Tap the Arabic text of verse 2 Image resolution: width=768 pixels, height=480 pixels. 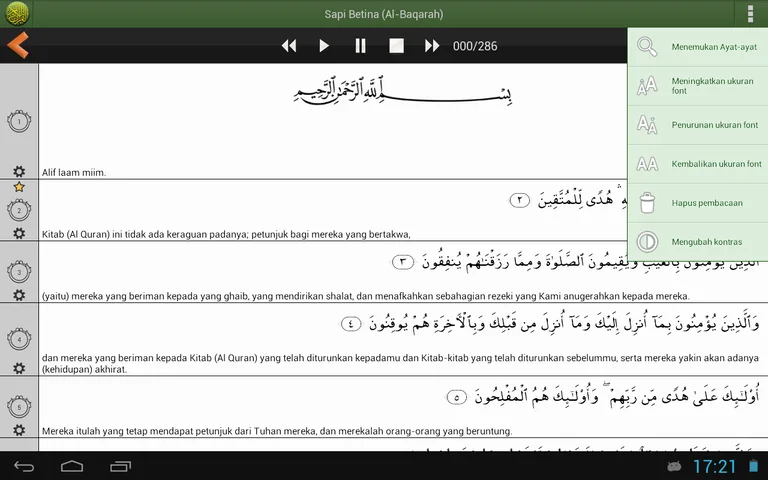coord(568,200)
